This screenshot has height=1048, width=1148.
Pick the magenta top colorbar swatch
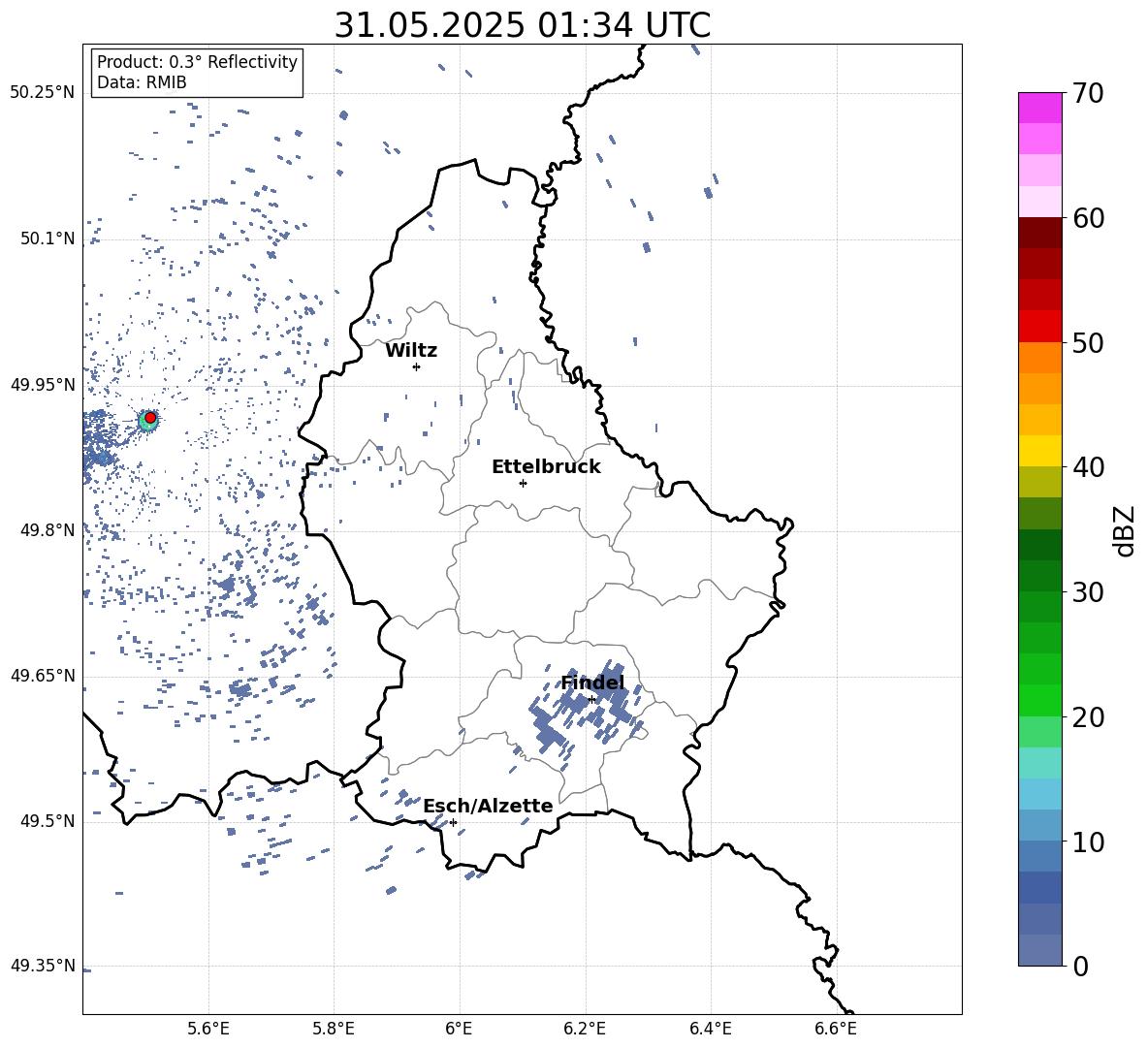point(1039,109)
